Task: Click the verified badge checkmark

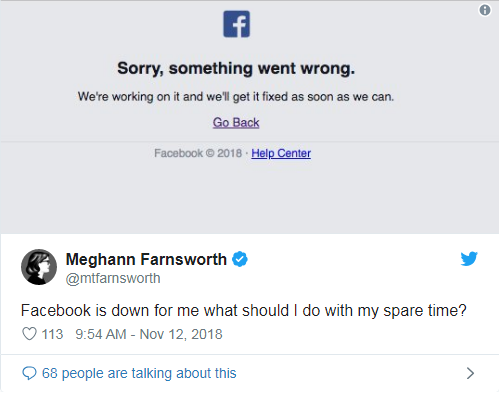Action: coord(240,259)
